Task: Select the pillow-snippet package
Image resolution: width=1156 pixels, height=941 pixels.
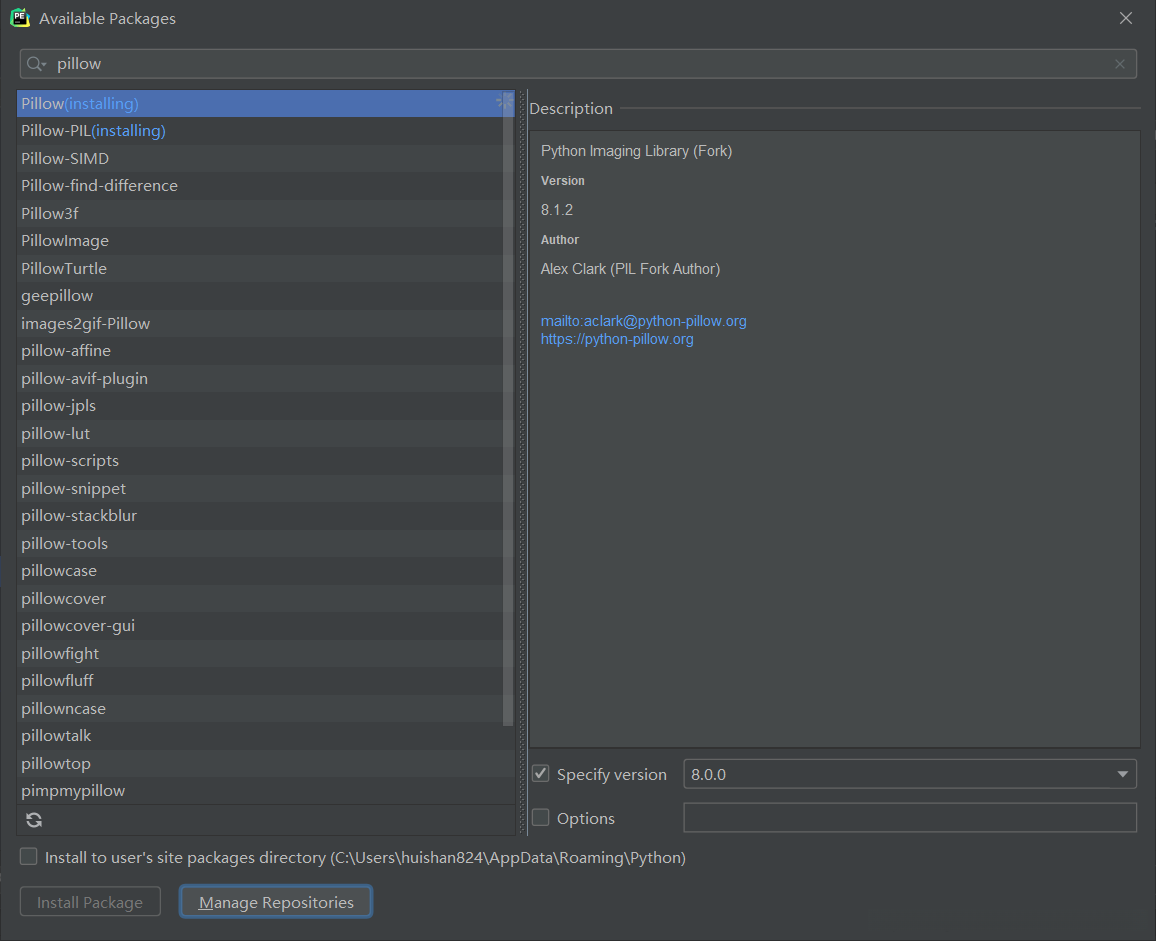Action: pyautogui.click(x=265, y=488)
